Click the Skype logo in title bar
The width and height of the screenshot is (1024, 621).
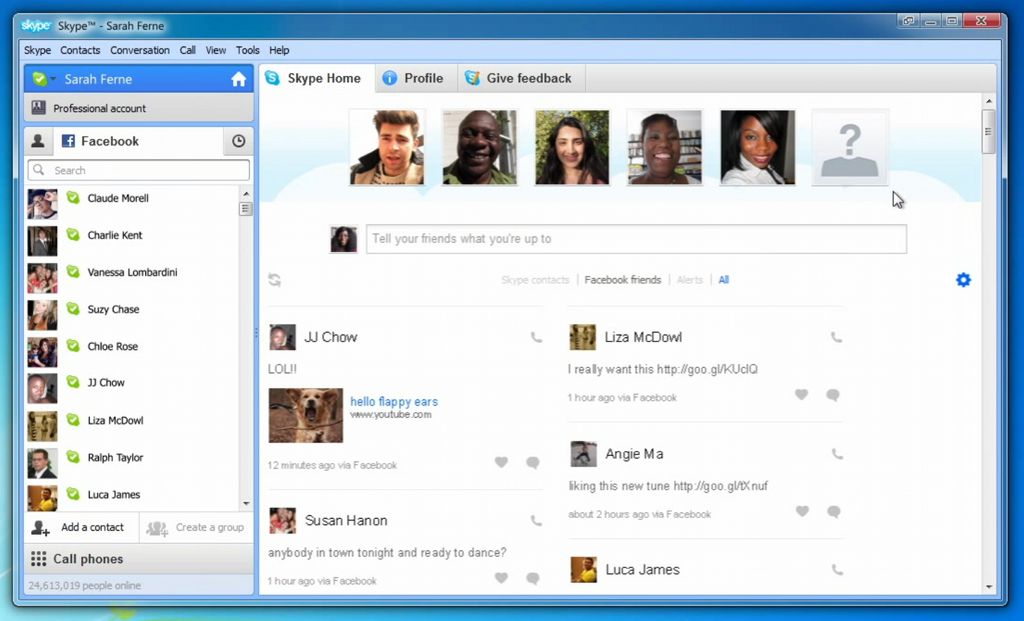(x=35, y=25)
